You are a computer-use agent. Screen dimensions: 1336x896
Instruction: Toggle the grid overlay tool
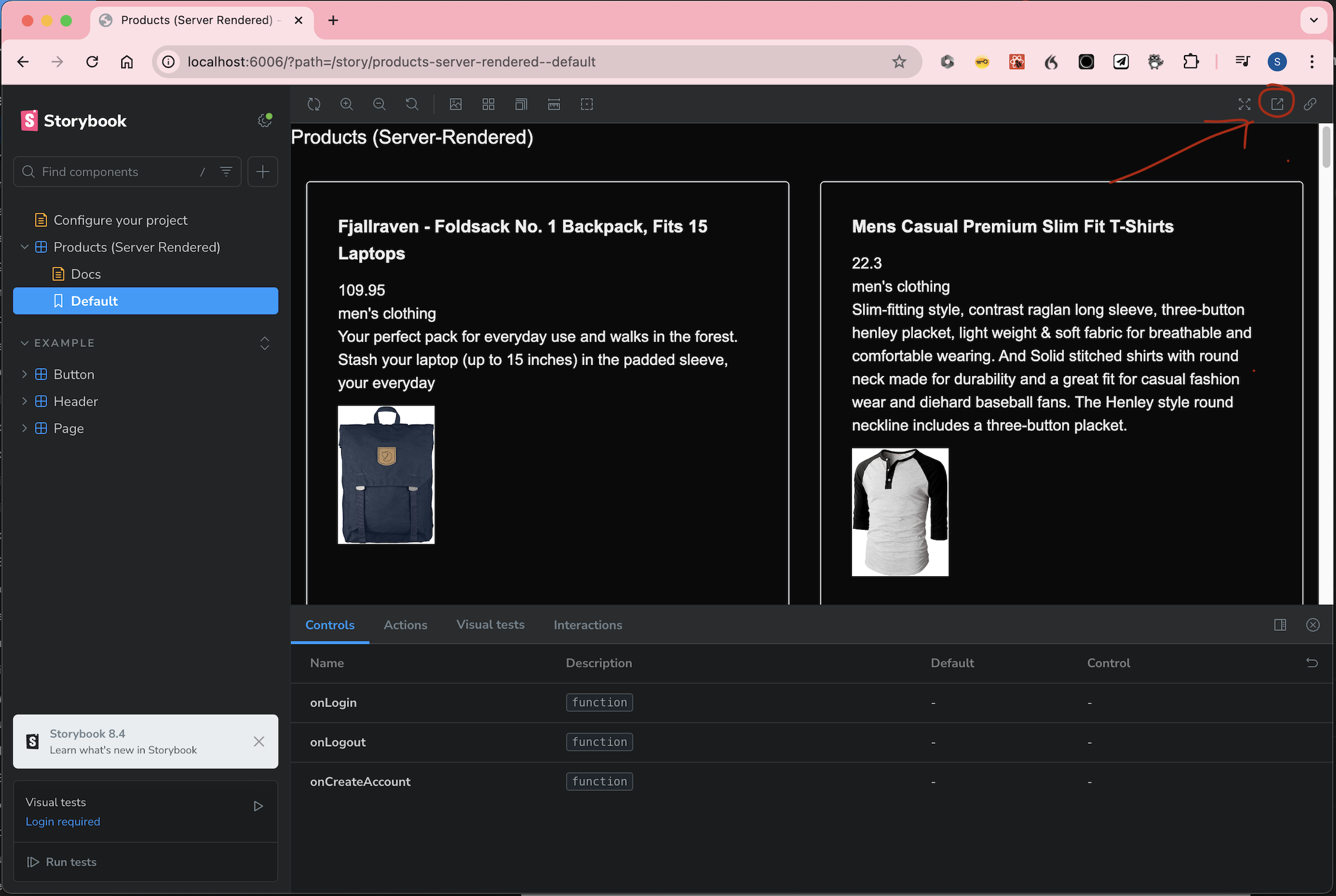[x=489, y=104]
